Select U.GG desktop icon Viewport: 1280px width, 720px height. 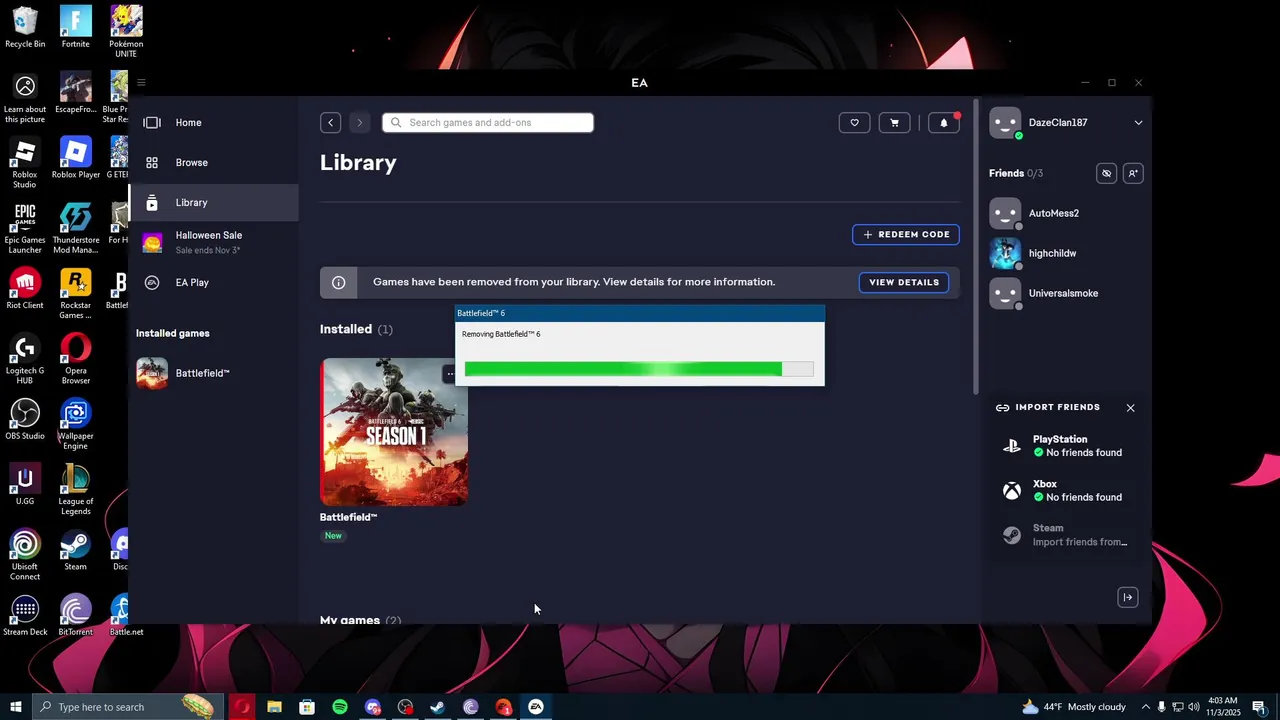tap(25, 484)
